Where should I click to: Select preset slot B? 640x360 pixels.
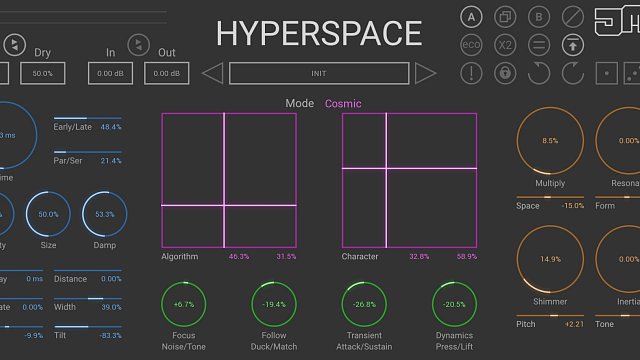point(539,17)
